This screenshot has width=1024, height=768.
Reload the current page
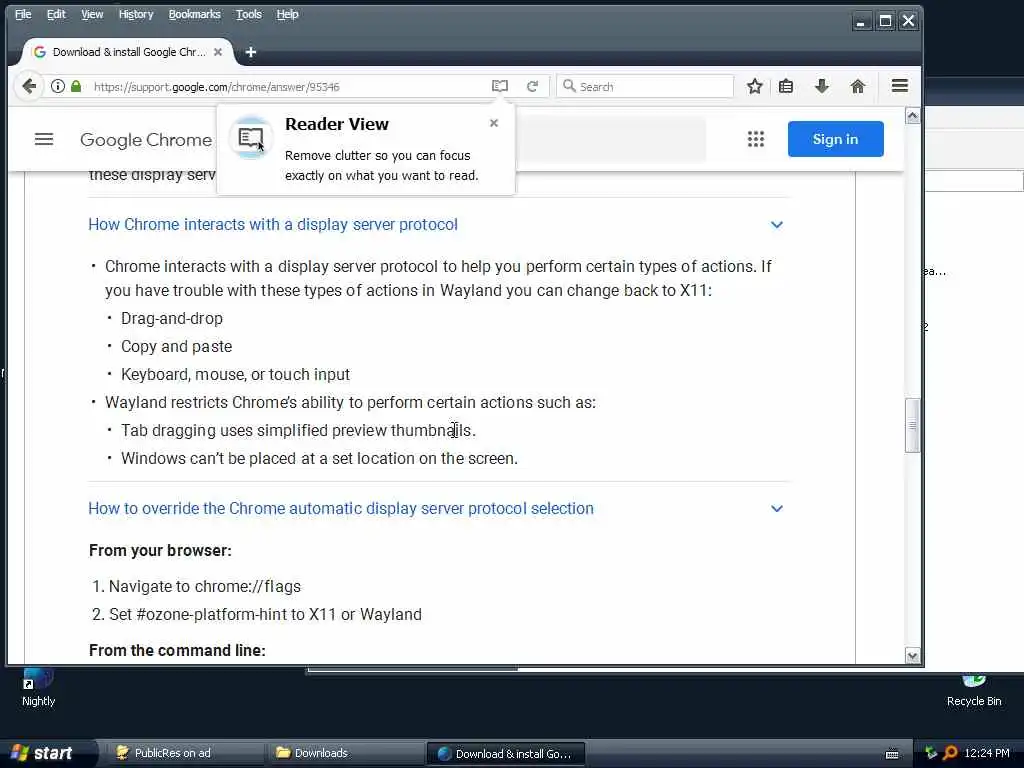533,86
